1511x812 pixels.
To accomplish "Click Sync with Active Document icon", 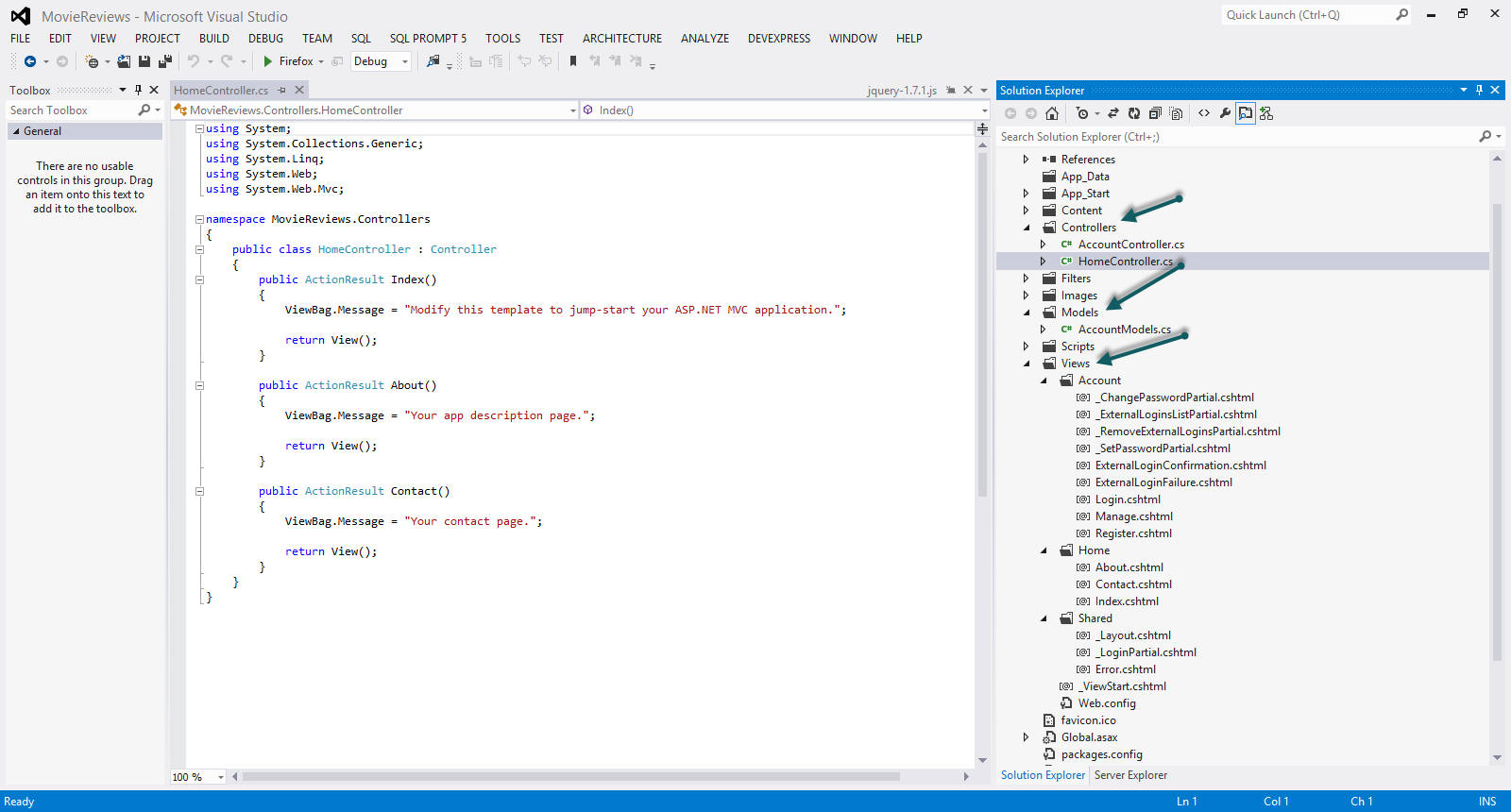I will pyautogui.click(x=1113, y=113).
